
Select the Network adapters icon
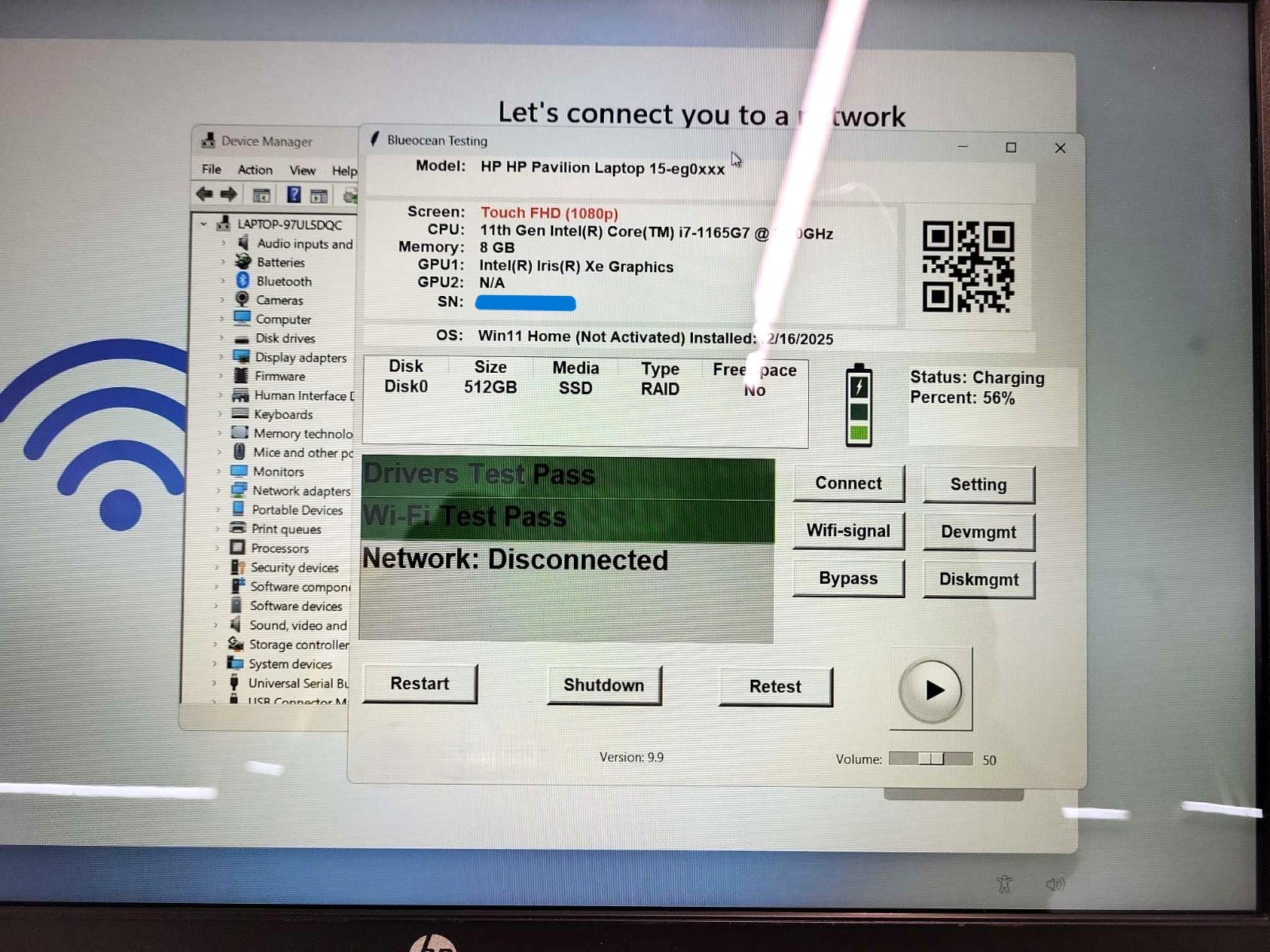239,489
